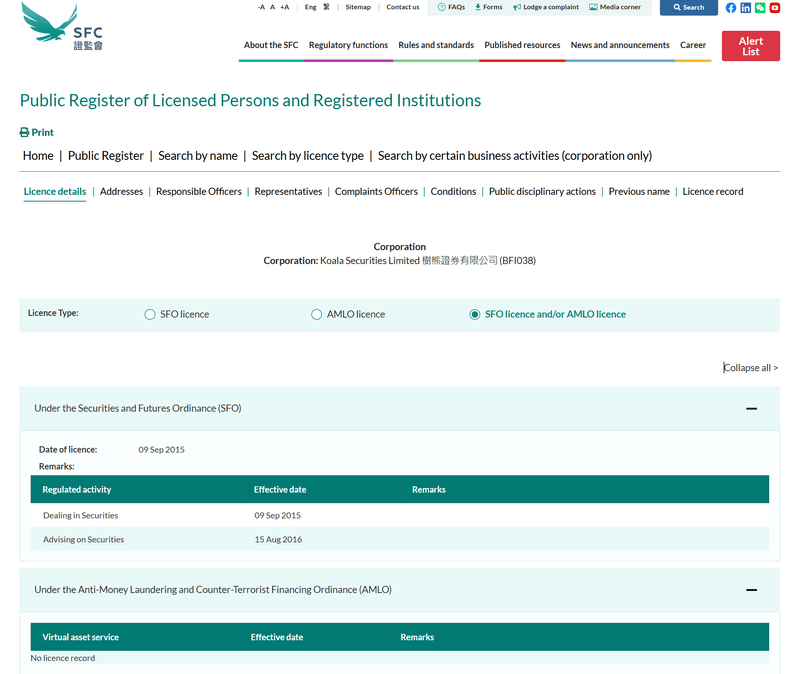Click the Dealing in Securities row
The height and width of the screenshot is (674, 800).
coord(399,515)
